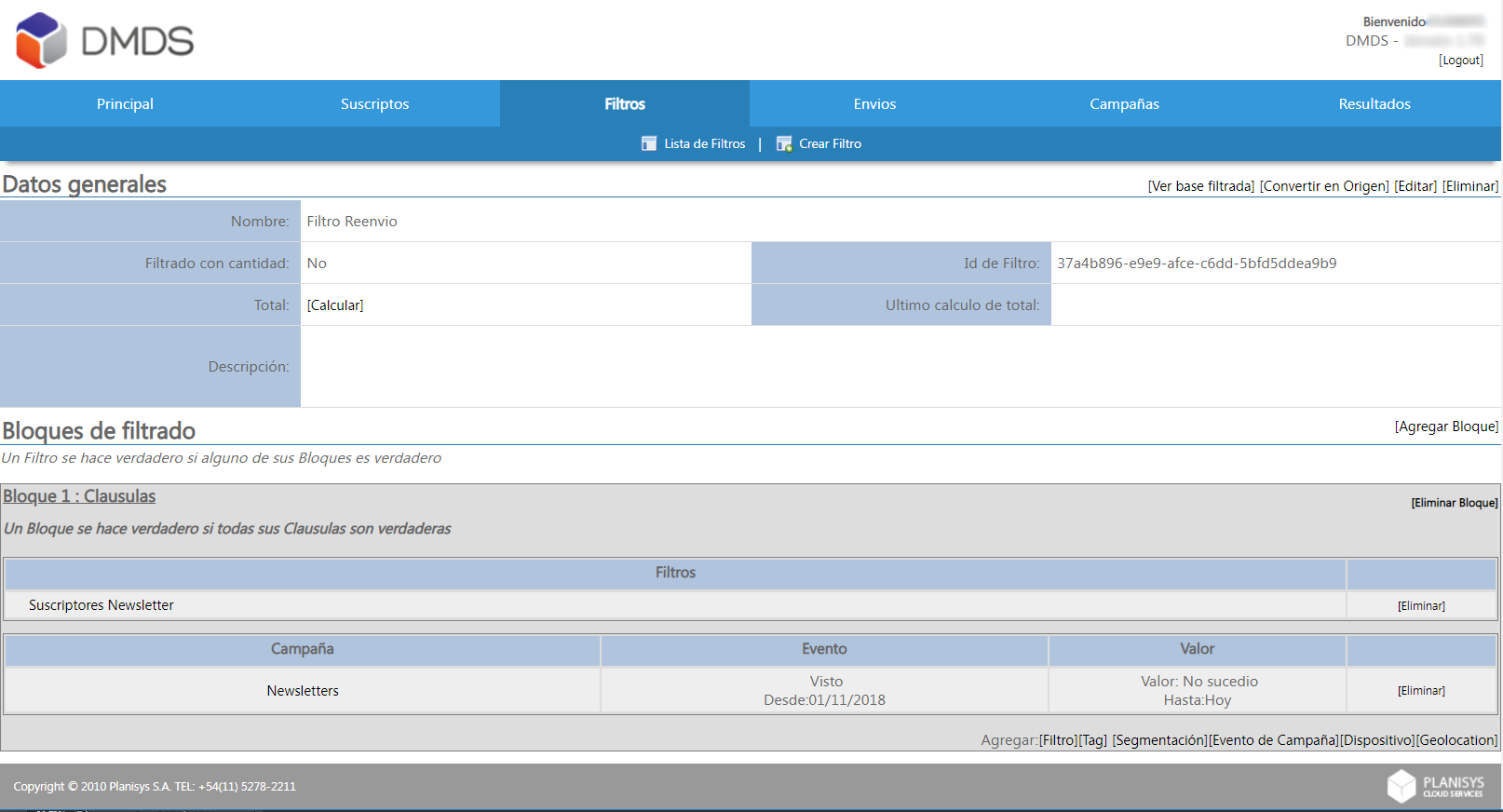Select the Filtros tab

pos(625,103)
